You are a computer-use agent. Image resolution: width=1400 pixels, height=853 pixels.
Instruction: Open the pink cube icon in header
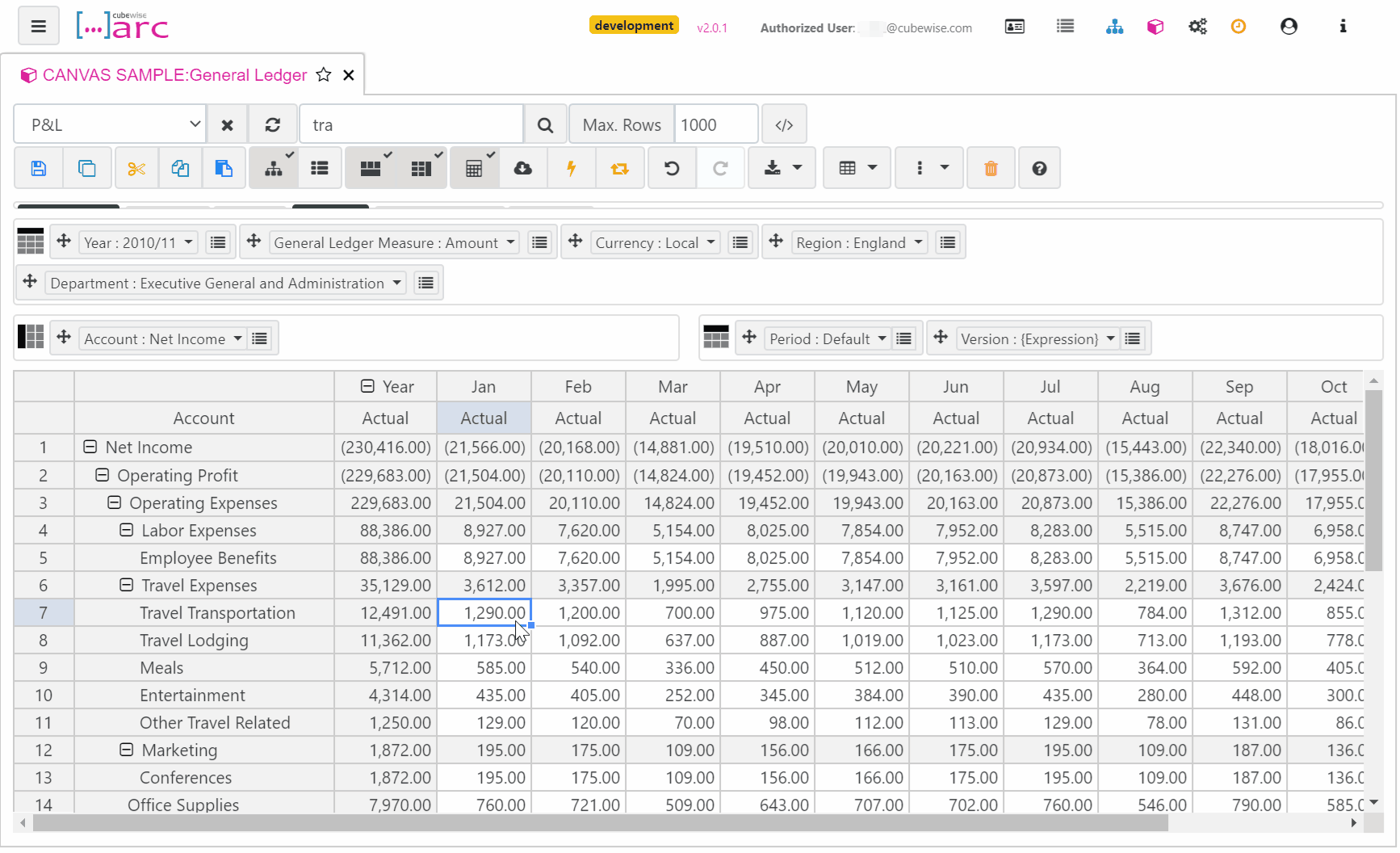point(1155,27)
